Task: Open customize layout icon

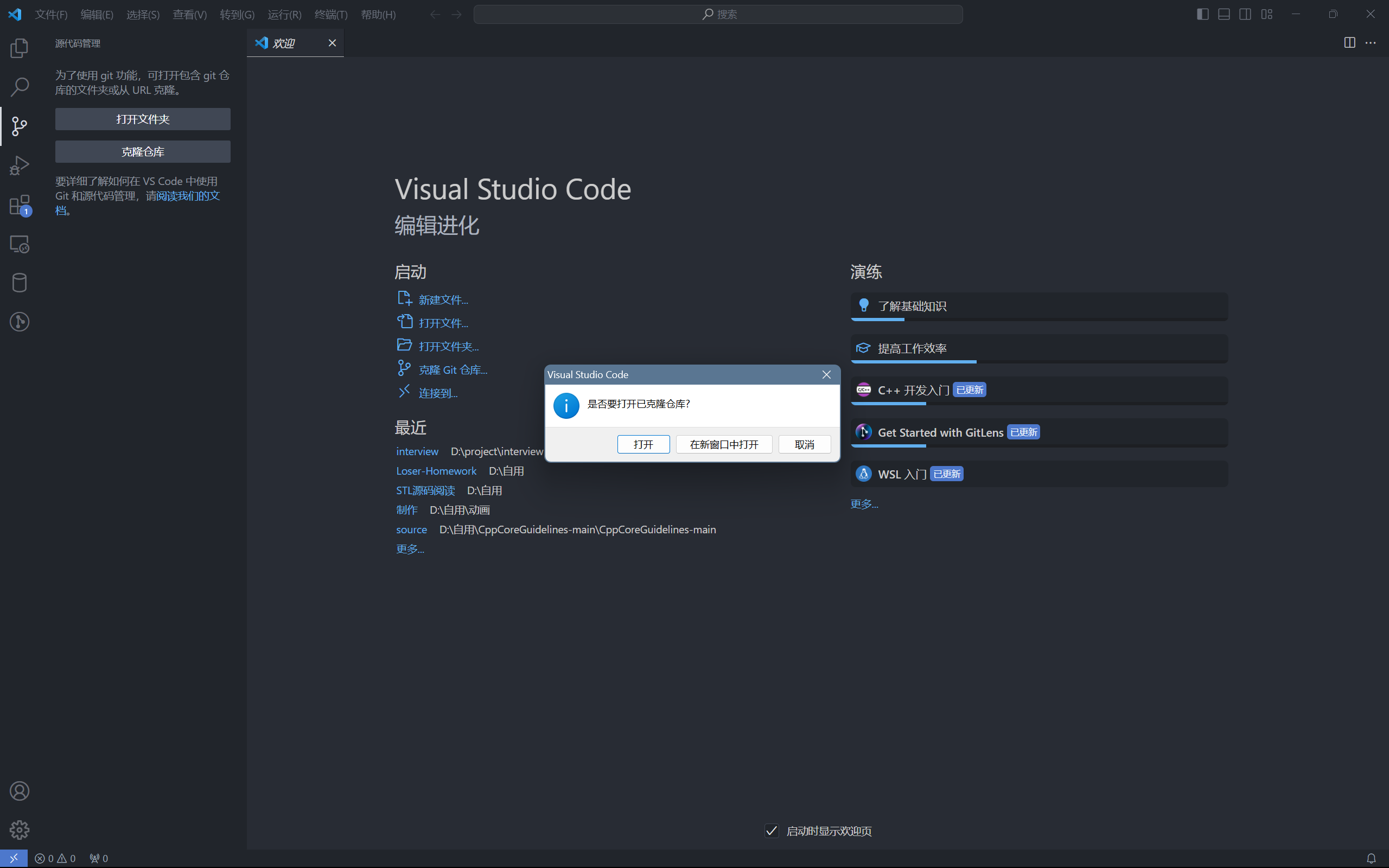Action: (1267, 14)
